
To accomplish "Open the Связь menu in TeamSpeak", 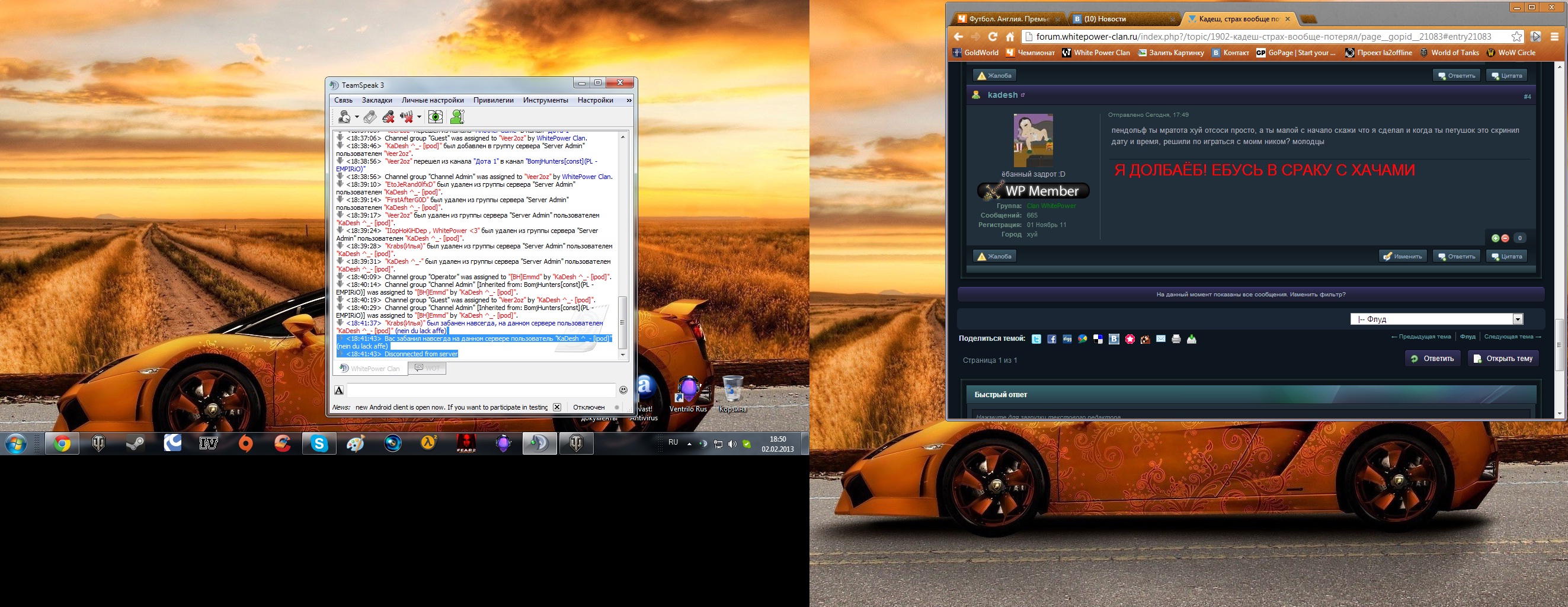I will [343, 100].
